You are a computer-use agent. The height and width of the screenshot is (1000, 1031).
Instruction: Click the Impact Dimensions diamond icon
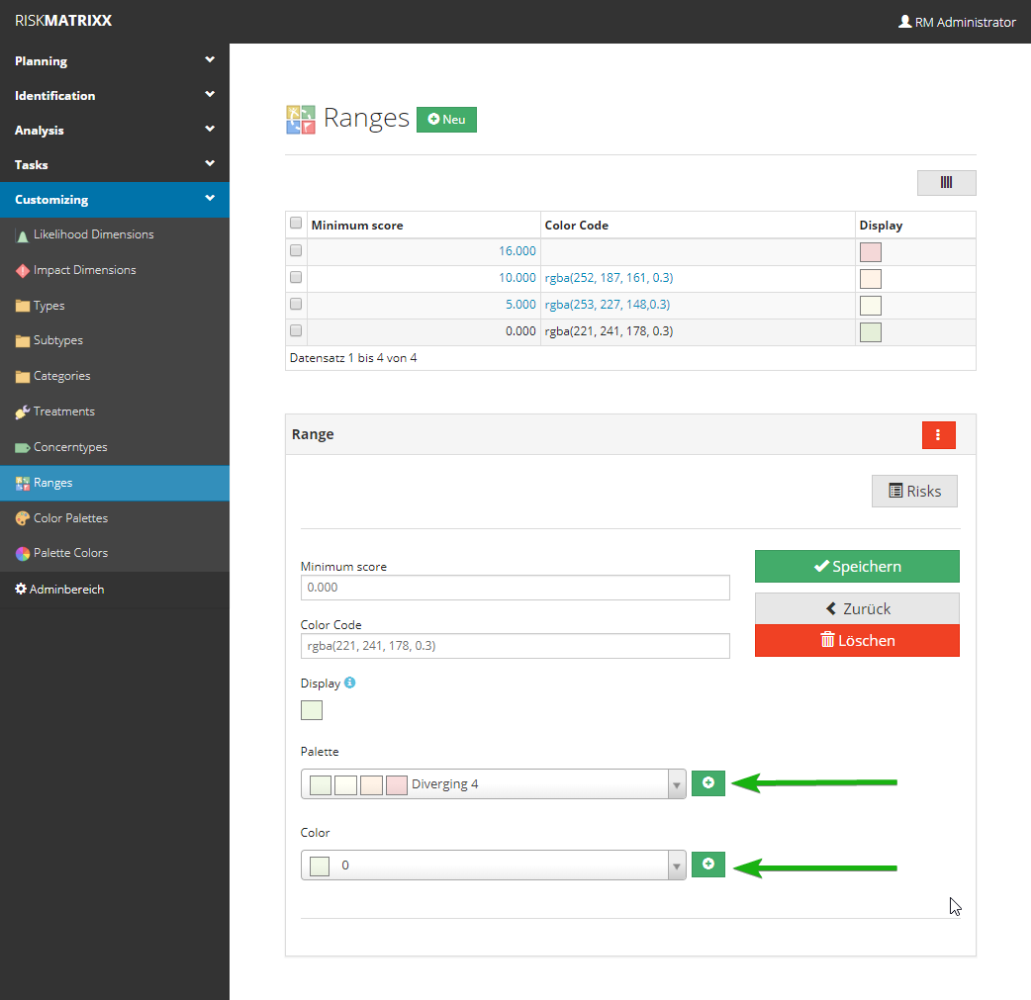click(22, 270)
